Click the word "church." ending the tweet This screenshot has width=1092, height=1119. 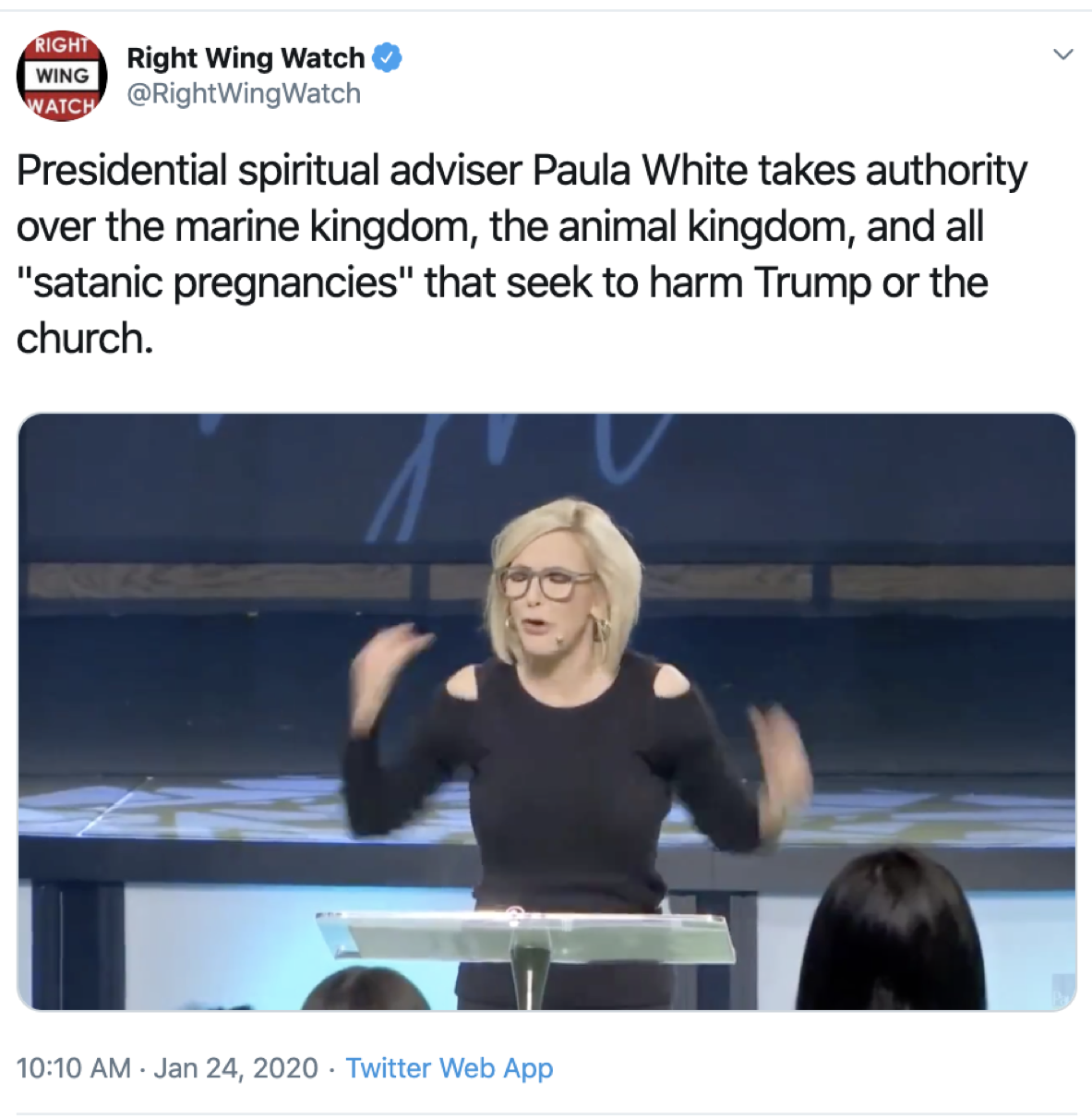(84, 339)
